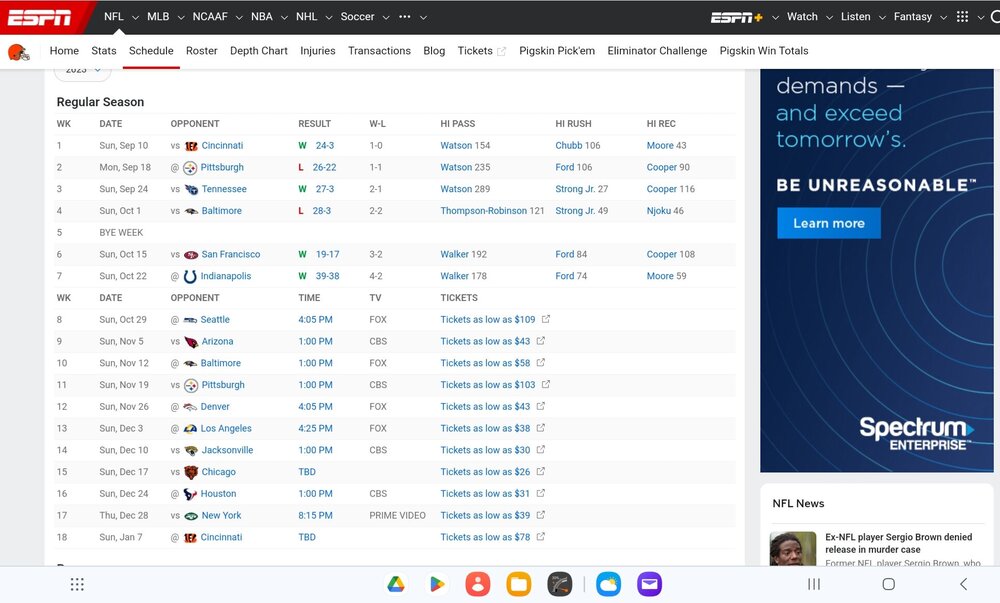The width and height of the screenshot is (1000, 603).
Task: Open Tickets as low as $109 link
Action: click(x=488, y=319)
